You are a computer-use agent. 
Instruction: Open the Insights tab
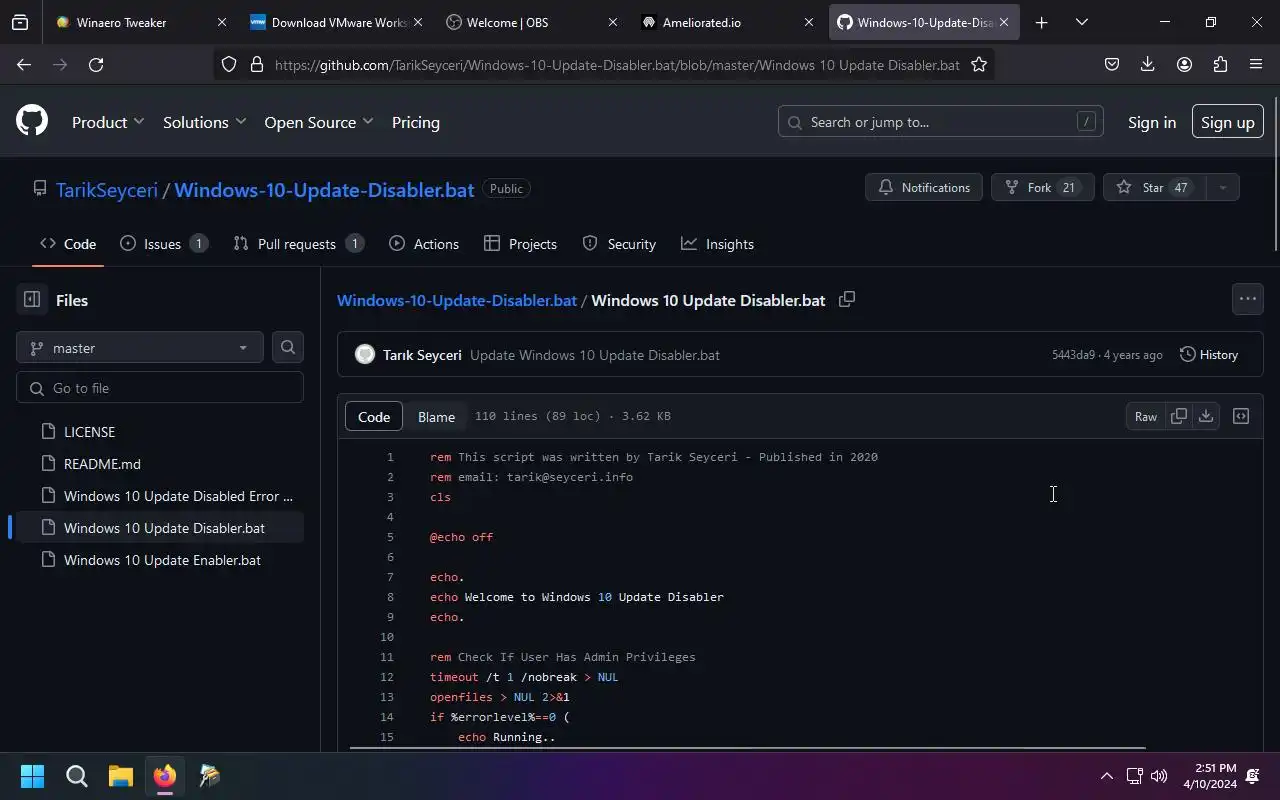click(718, 244)
